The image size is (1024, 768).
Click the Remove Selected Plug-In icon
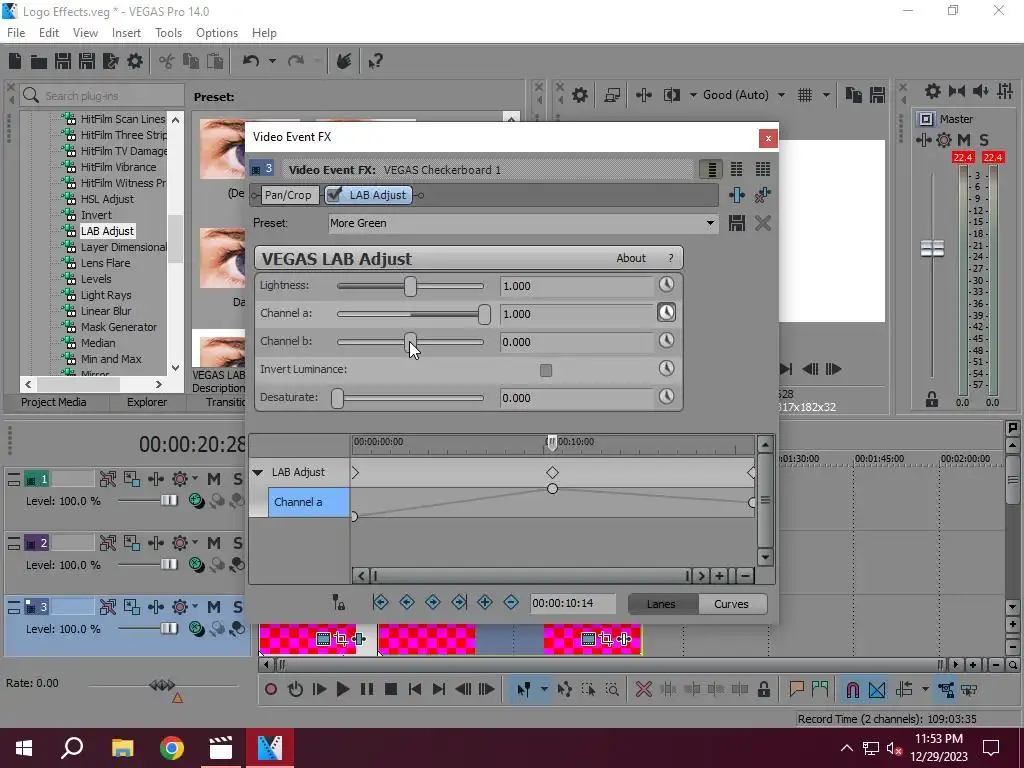point(762,195)
